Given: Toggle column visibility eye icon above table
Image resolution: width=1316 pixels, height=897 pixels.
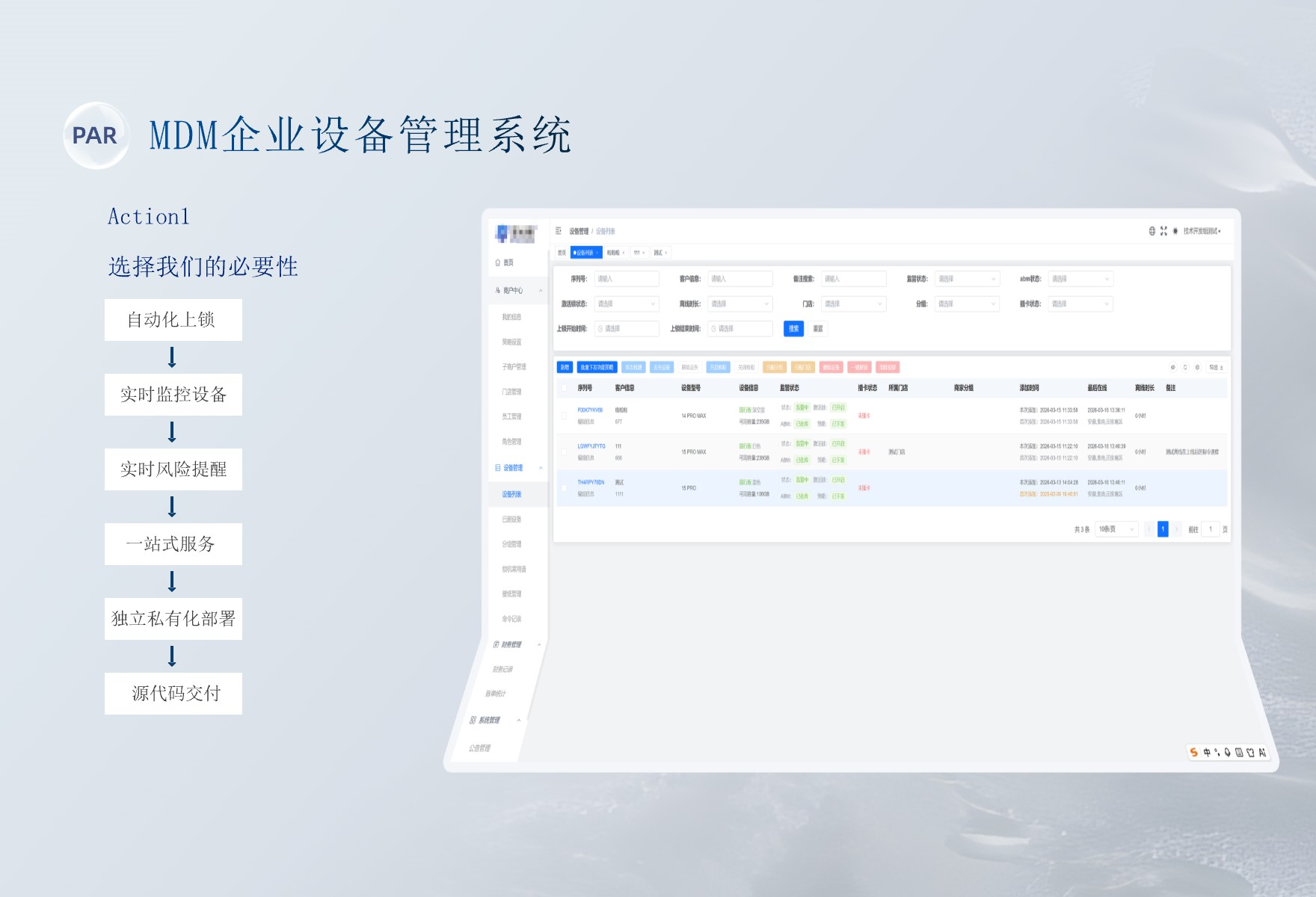Looking at the screenshot, I should (1173, 367).
